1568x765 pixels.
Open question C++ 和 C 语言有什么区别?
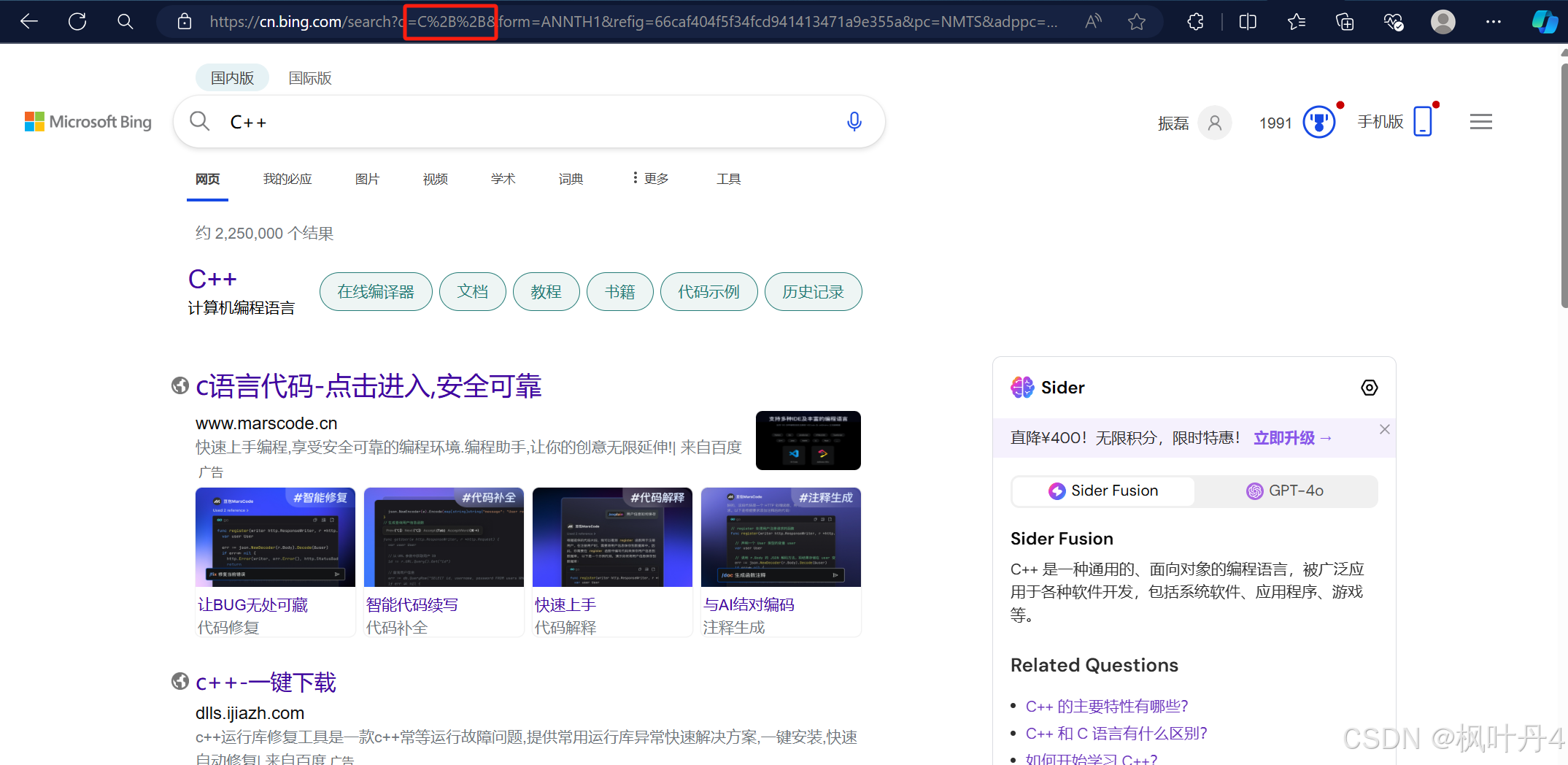point(1116,733)
